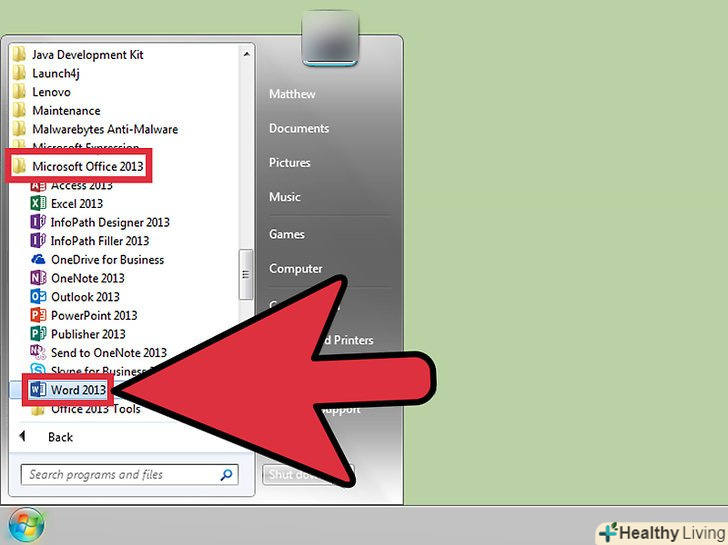This screenshot has height=545, width=728.
Task: Expand the Office 2013 Tools folder
Action: 85,409
